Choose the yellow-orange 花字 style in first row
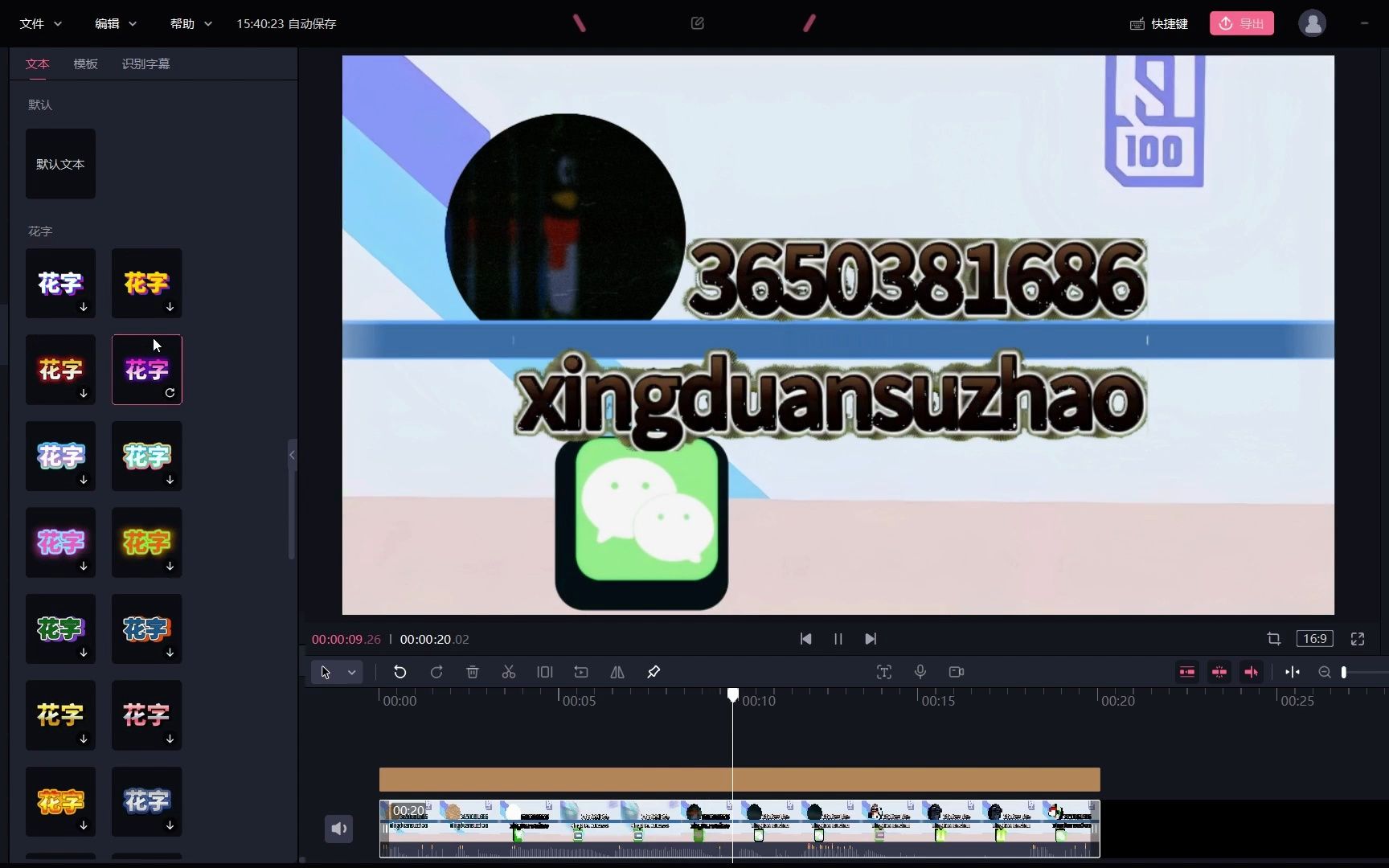The width and height of the screenshot is (1389, 868). pyautogui.click(x=146, y=283)
